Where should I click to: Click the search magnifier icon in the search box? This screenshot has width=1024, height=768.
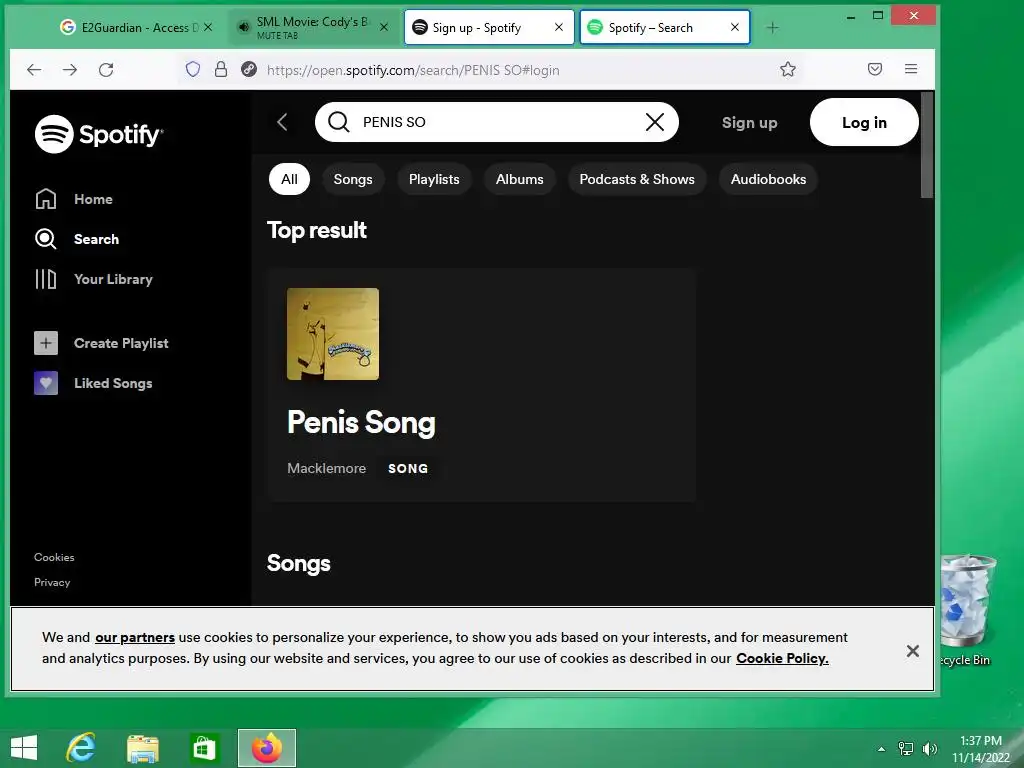click(338, 122)
